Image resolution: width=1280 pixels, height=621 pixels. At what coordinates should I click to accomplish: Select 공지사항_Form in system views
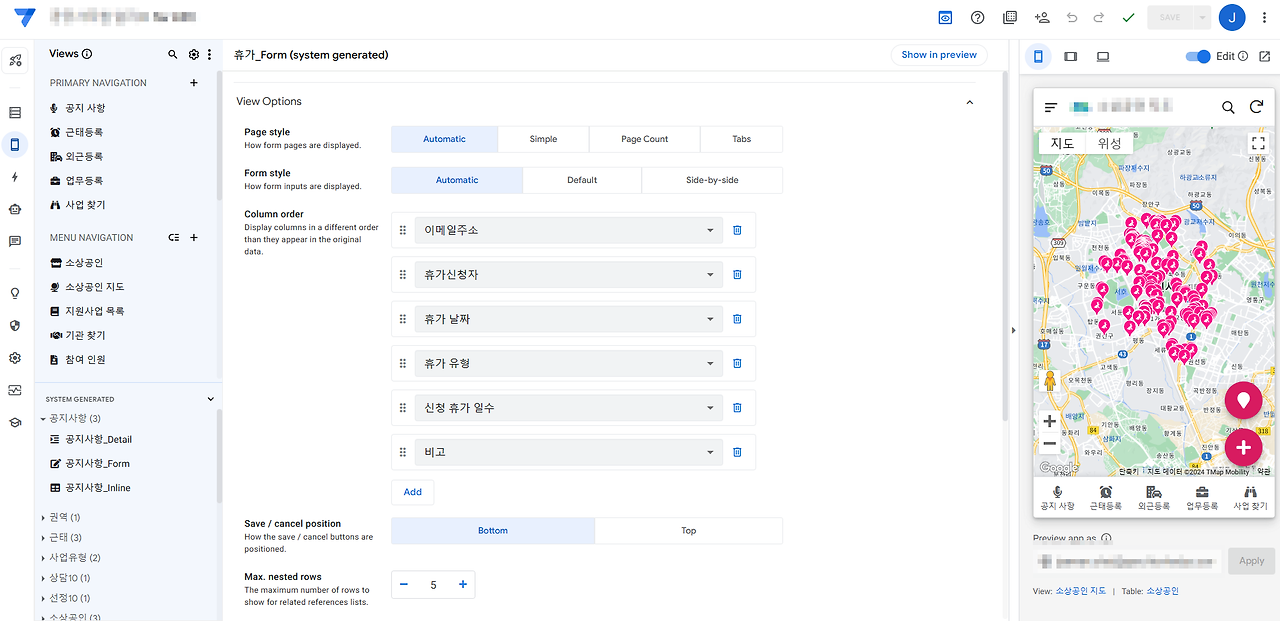pos(97,464)
